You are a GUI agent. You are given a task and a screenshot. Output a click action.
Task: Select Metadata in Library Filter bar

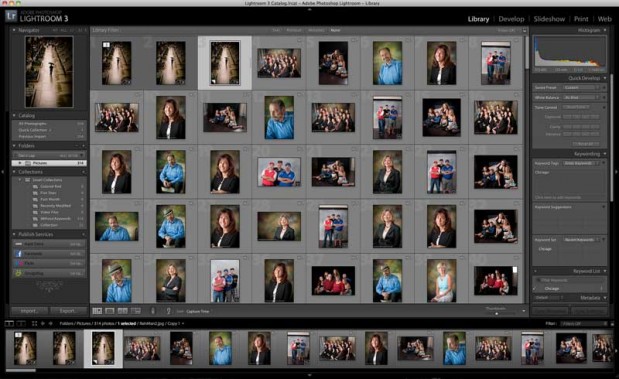[316, 30]
